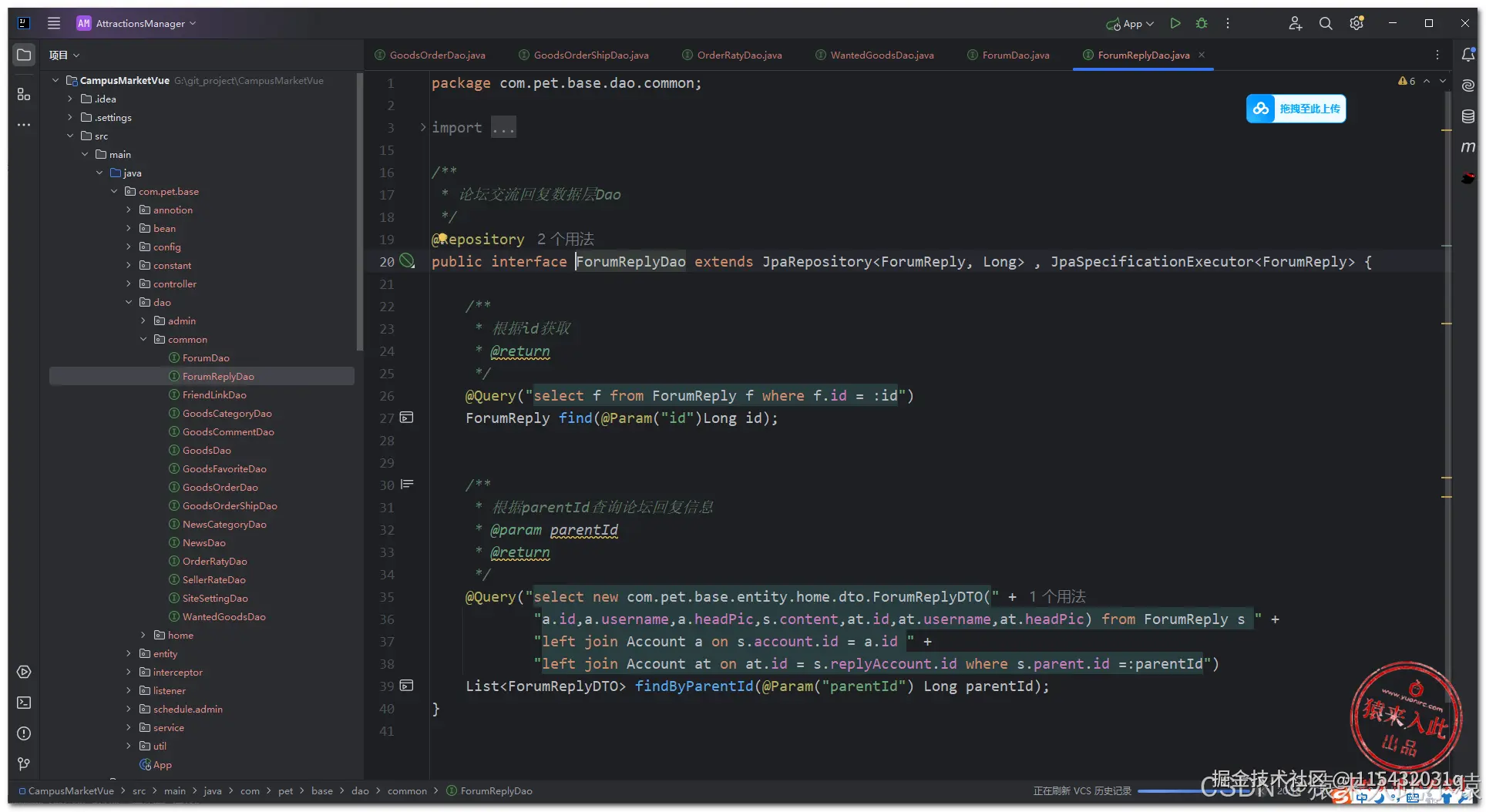This screenshot has width=1486, height=812.
Task: Open the Services tool window
Action: (24, 672)
